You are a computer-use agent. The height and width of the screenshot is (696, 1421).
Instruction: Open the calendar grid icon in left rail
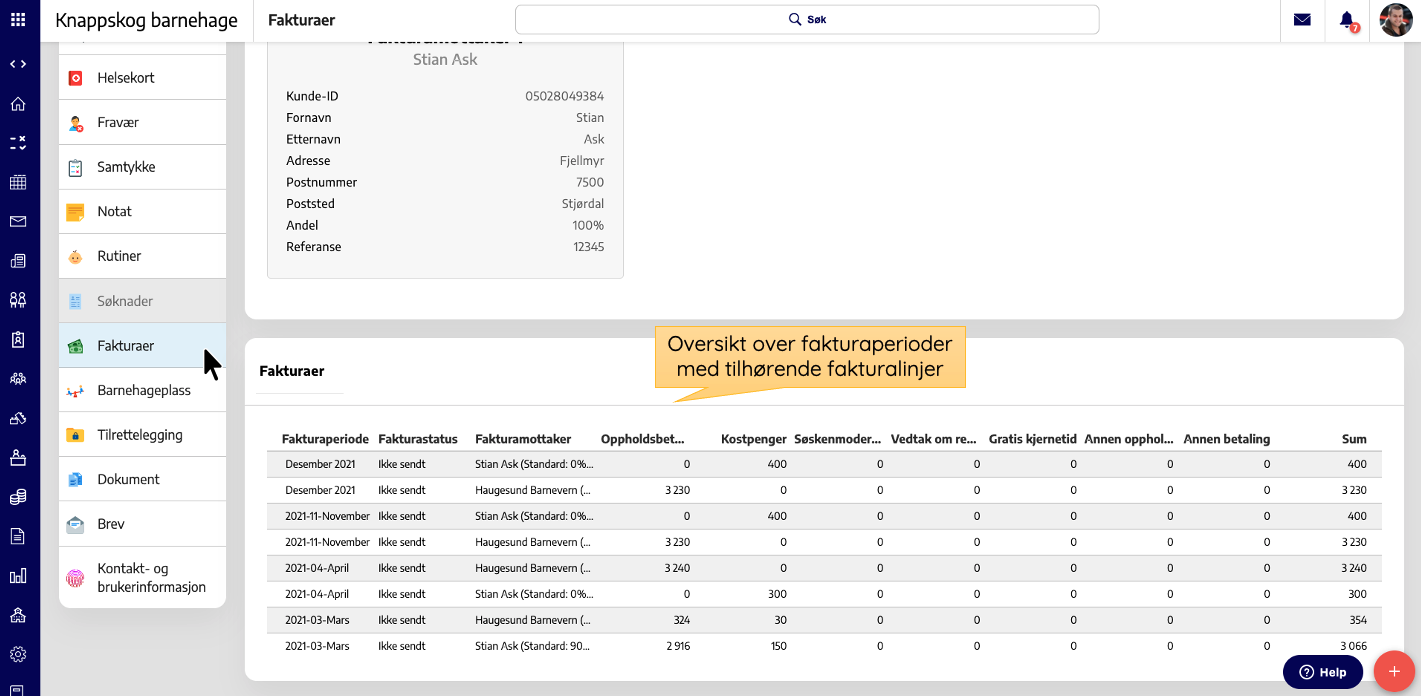point(18,182)
